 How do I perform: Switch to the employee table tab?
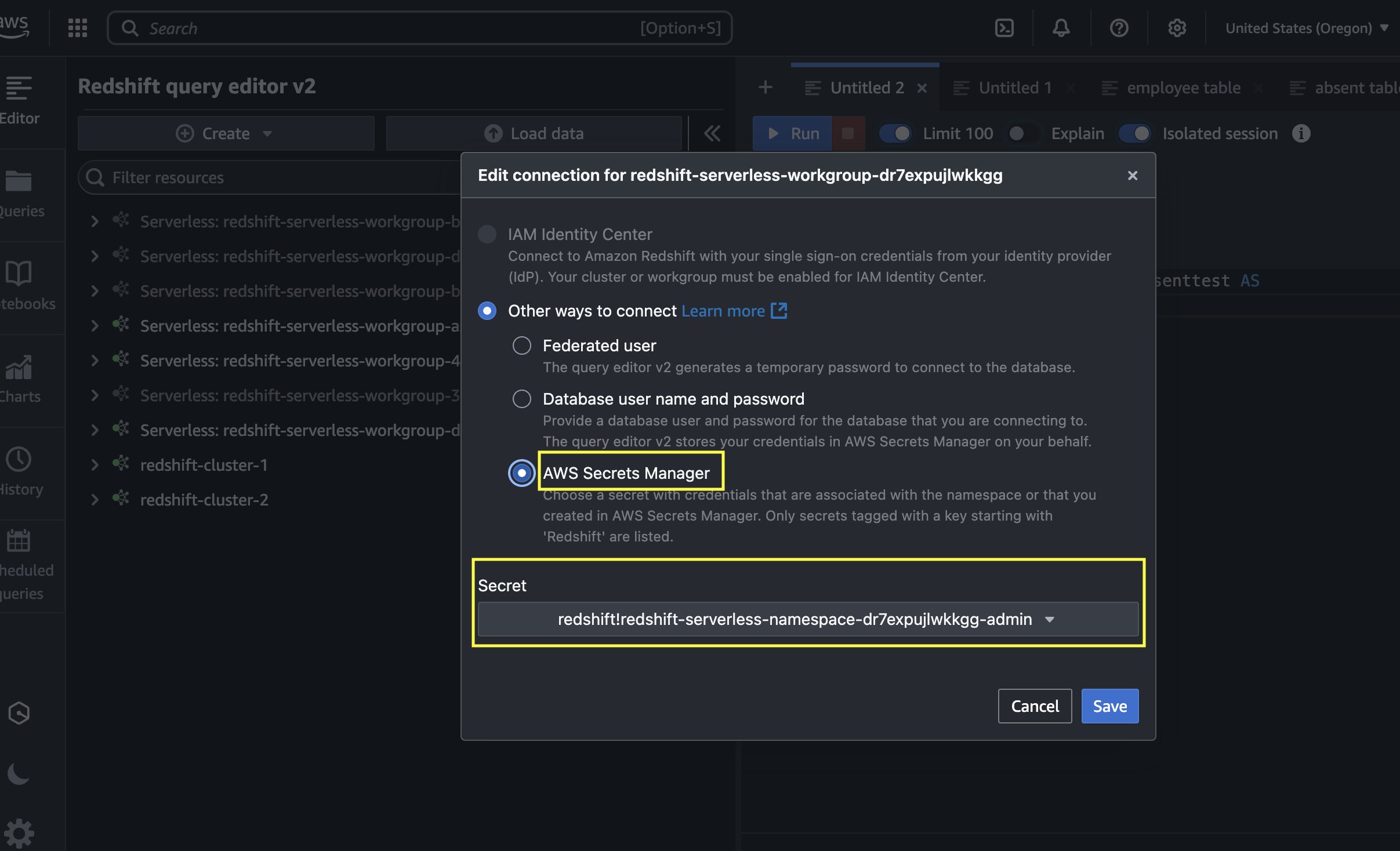1183,88
